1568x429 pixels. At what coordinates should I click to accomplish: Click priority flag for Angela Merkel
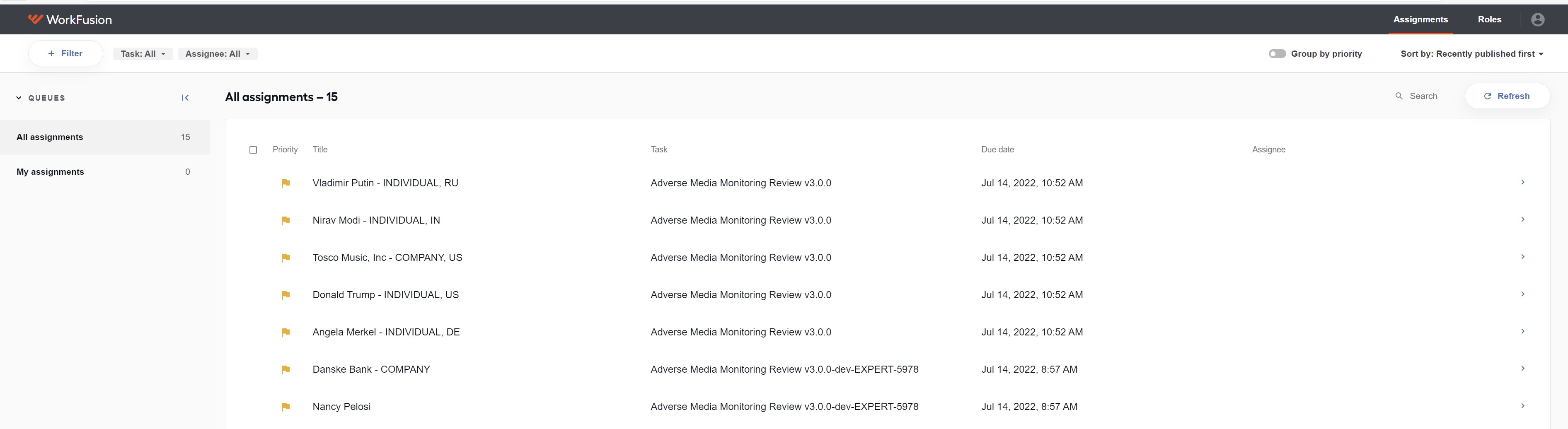tap(286, 332)
